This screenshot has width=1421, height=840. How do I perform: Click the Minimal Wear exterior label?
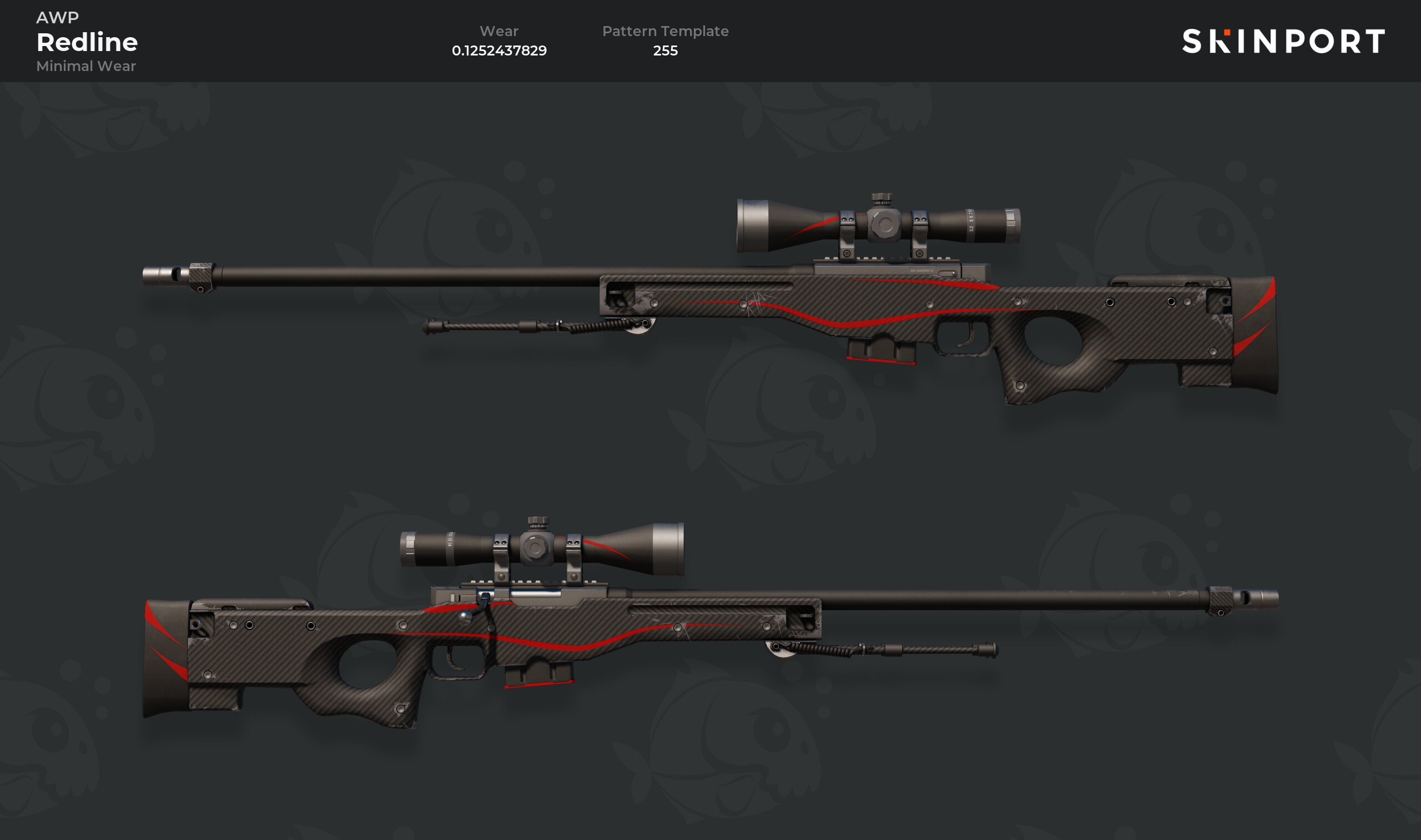[86, 66]
